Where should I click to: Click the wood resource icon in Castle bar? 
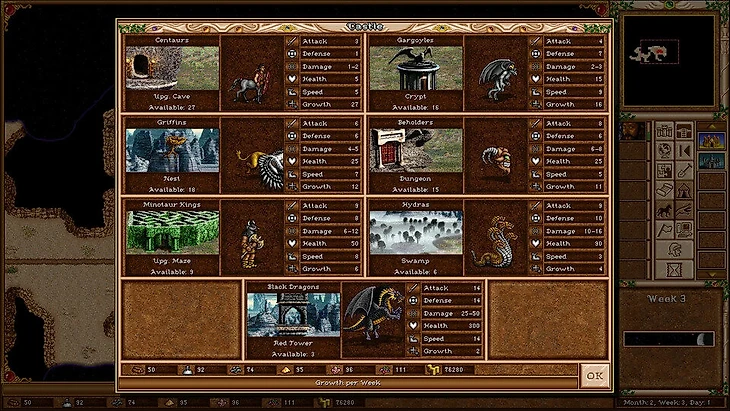(137, 370)
